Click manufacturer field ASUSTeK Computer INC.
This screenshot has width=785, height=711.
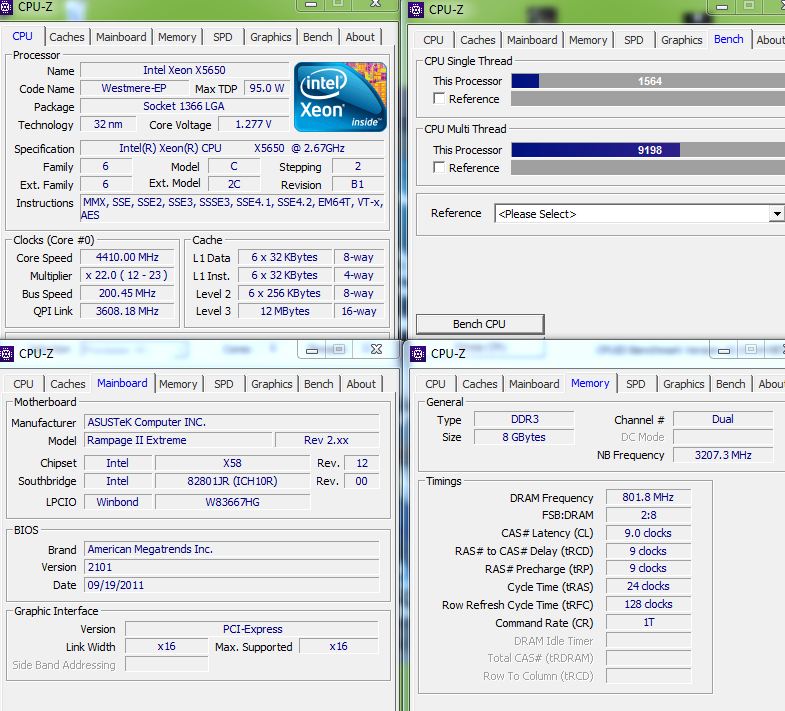(x=232, y=422)
